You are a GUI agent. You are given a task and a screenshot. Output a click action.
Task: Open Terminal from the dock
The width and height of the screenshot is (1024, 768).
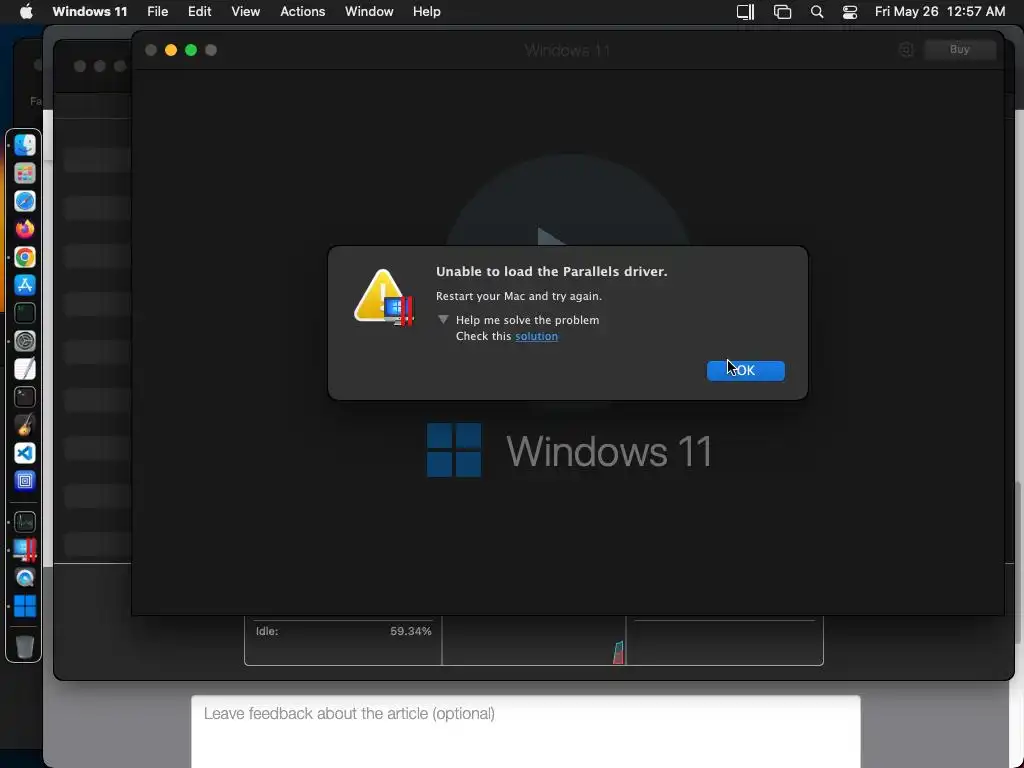(x=25, y=397)
